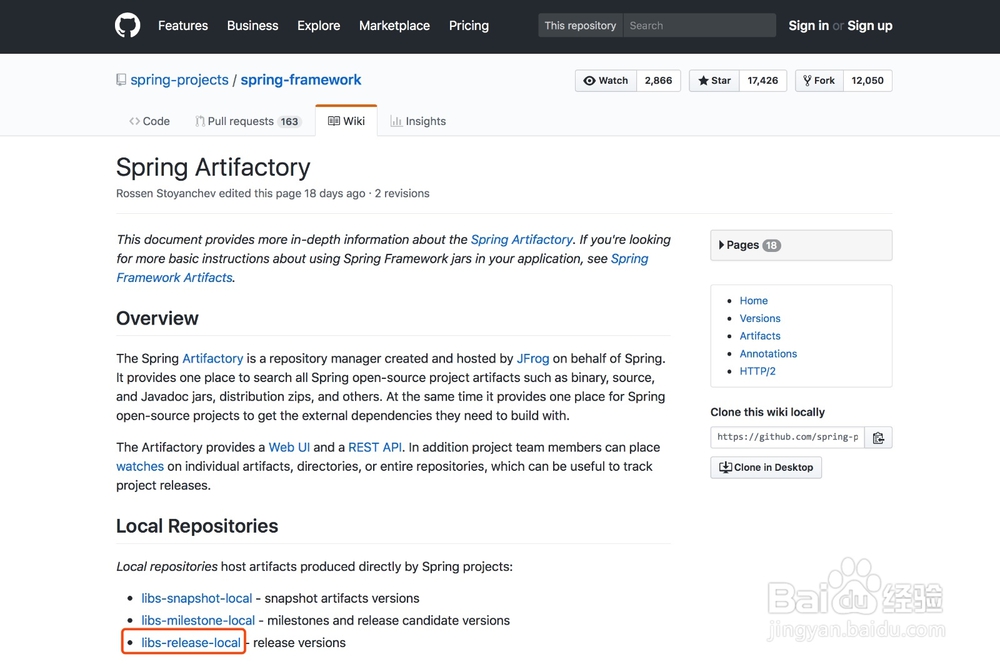The image size is (1000, 664).
Task: Click Sign up link
Action: (x=869, y=26)
